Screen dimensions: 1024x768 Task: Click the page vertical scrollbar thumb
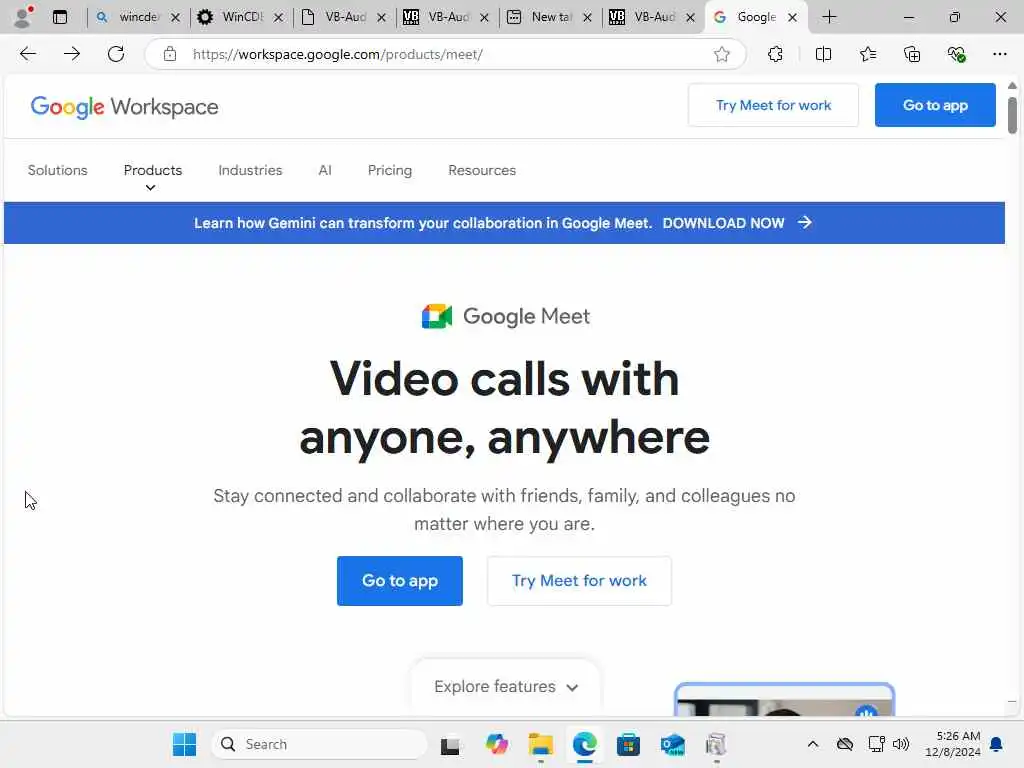point(1012,116)
